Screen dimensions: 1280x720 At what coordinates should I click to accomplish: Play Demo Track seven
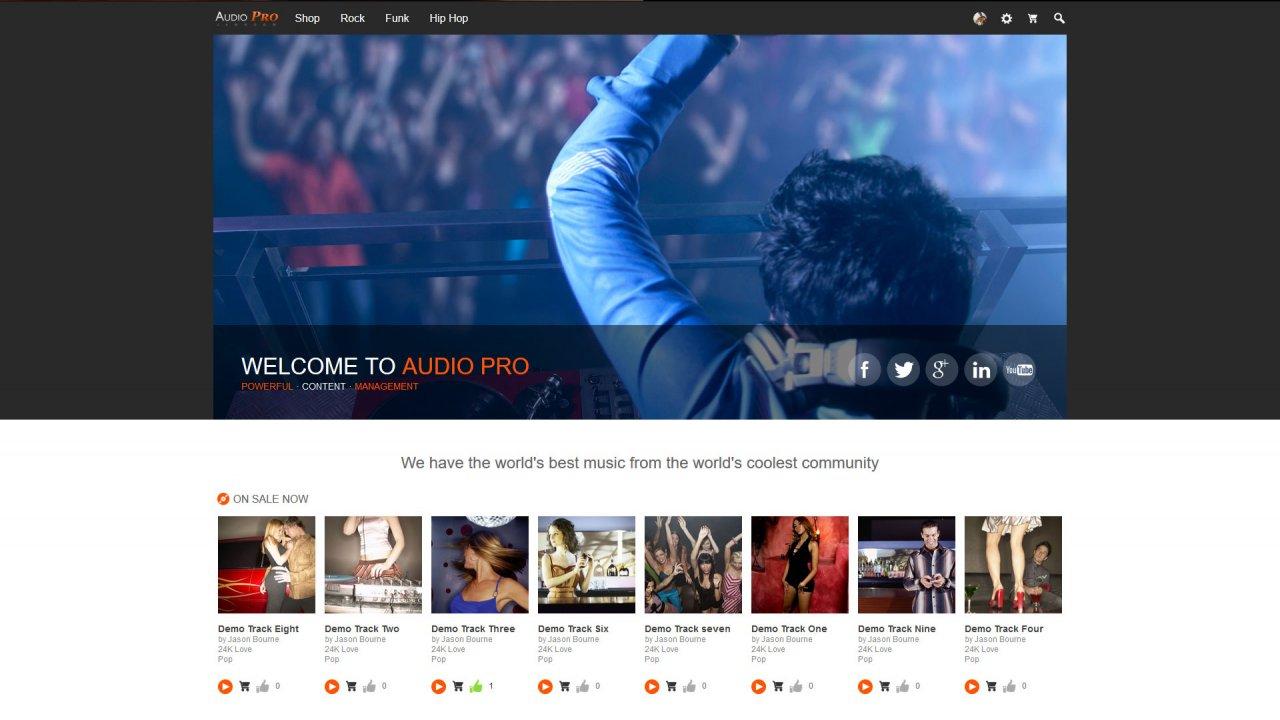(652, 687)
